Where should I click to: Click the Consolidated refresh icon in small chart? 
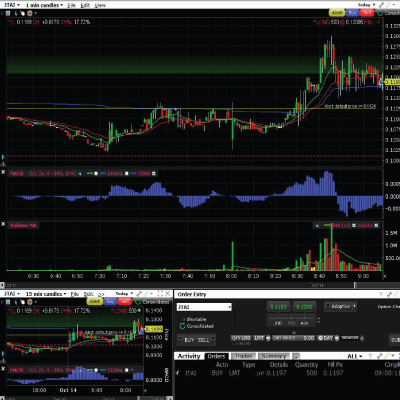138,302
